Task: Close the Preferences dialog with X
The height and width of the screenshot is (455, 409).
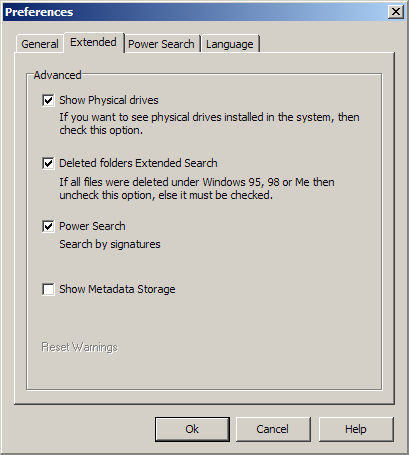Action: coord(396,12)
